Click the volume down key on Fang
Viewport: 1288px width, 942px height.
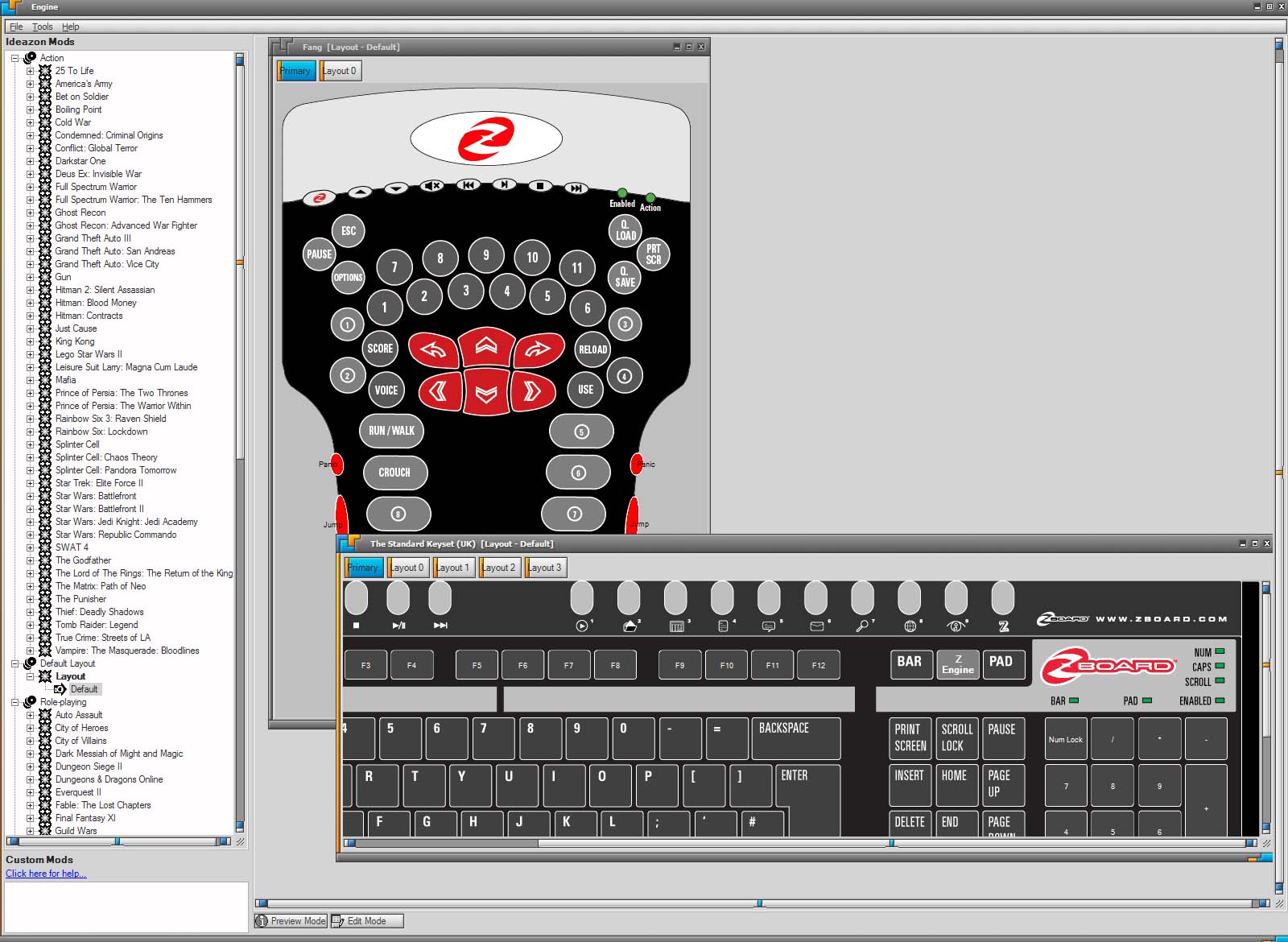(395, 188)
